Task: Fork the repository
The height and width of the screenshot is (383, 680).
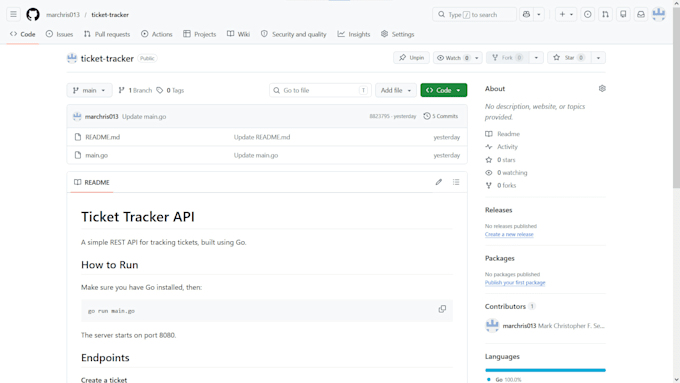Action: 507,58
